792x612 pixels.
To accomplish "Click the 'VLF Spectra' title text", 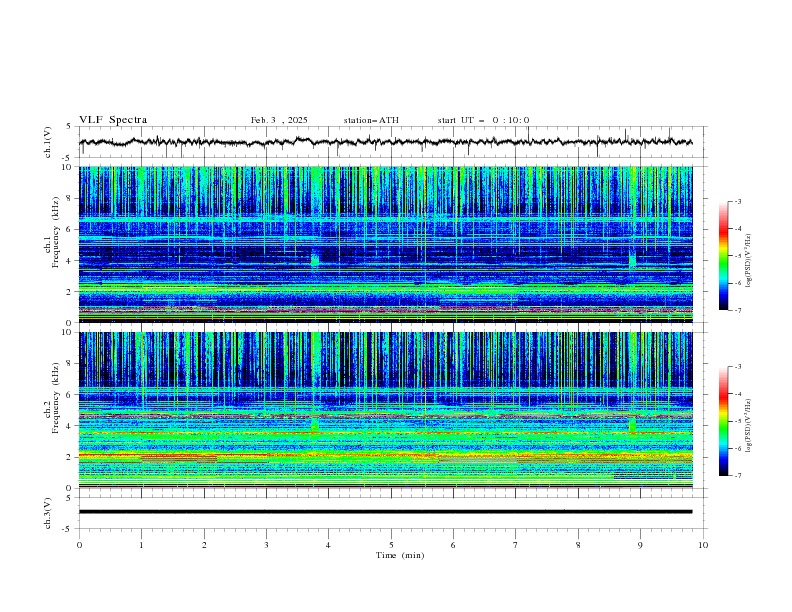I will click(x=113, y=120).
